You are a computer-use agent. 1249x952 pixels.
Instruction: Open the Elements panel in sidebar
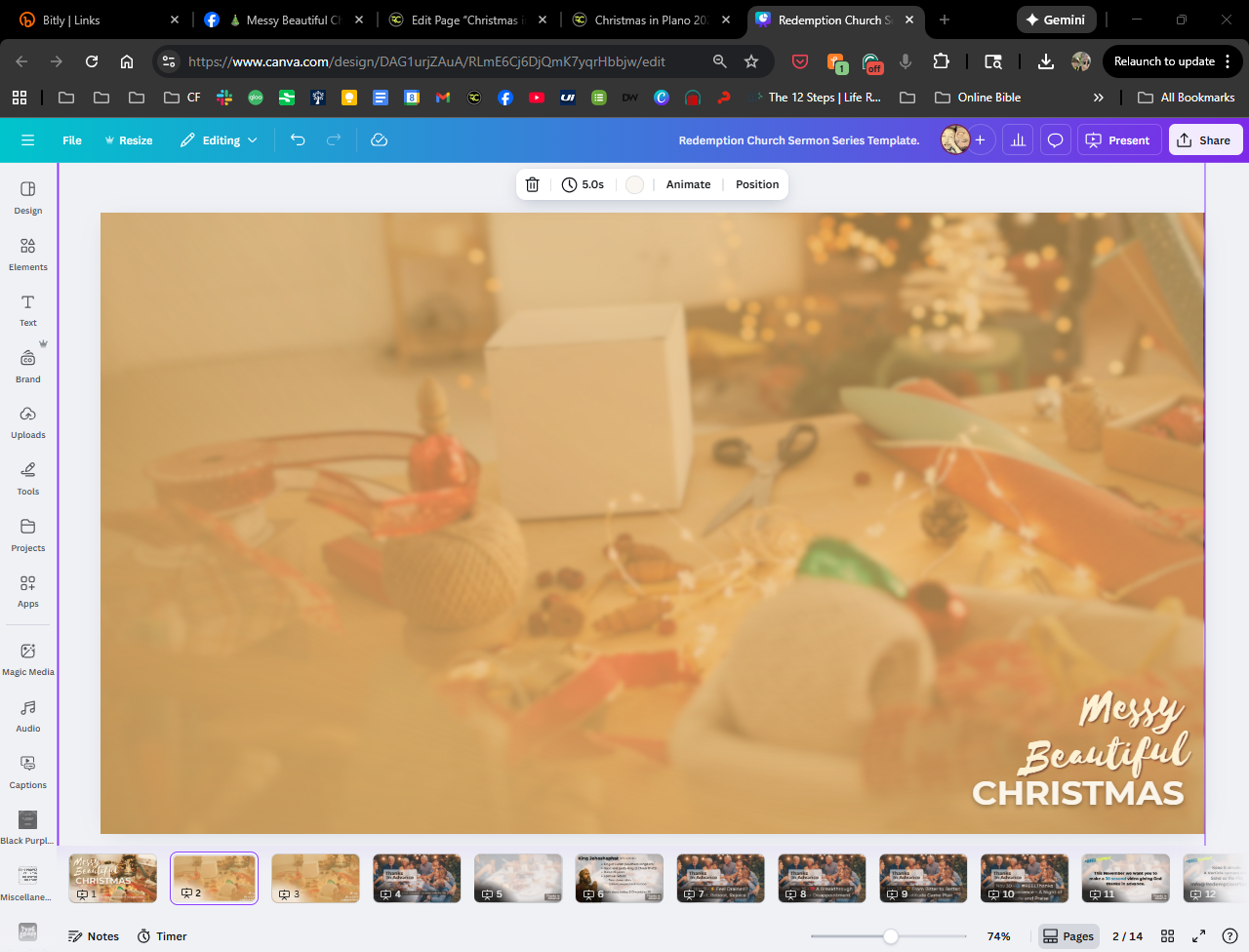[x=27, y=253]
